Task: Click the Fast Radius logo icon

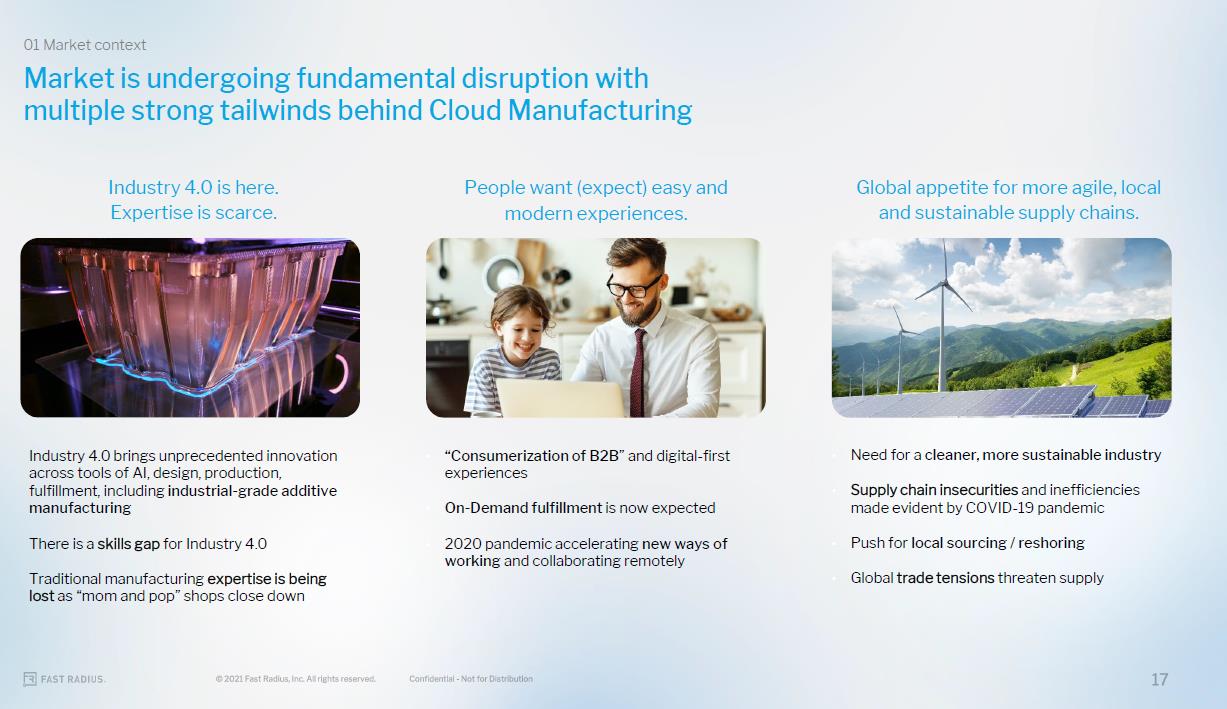Action: point(30,679)
